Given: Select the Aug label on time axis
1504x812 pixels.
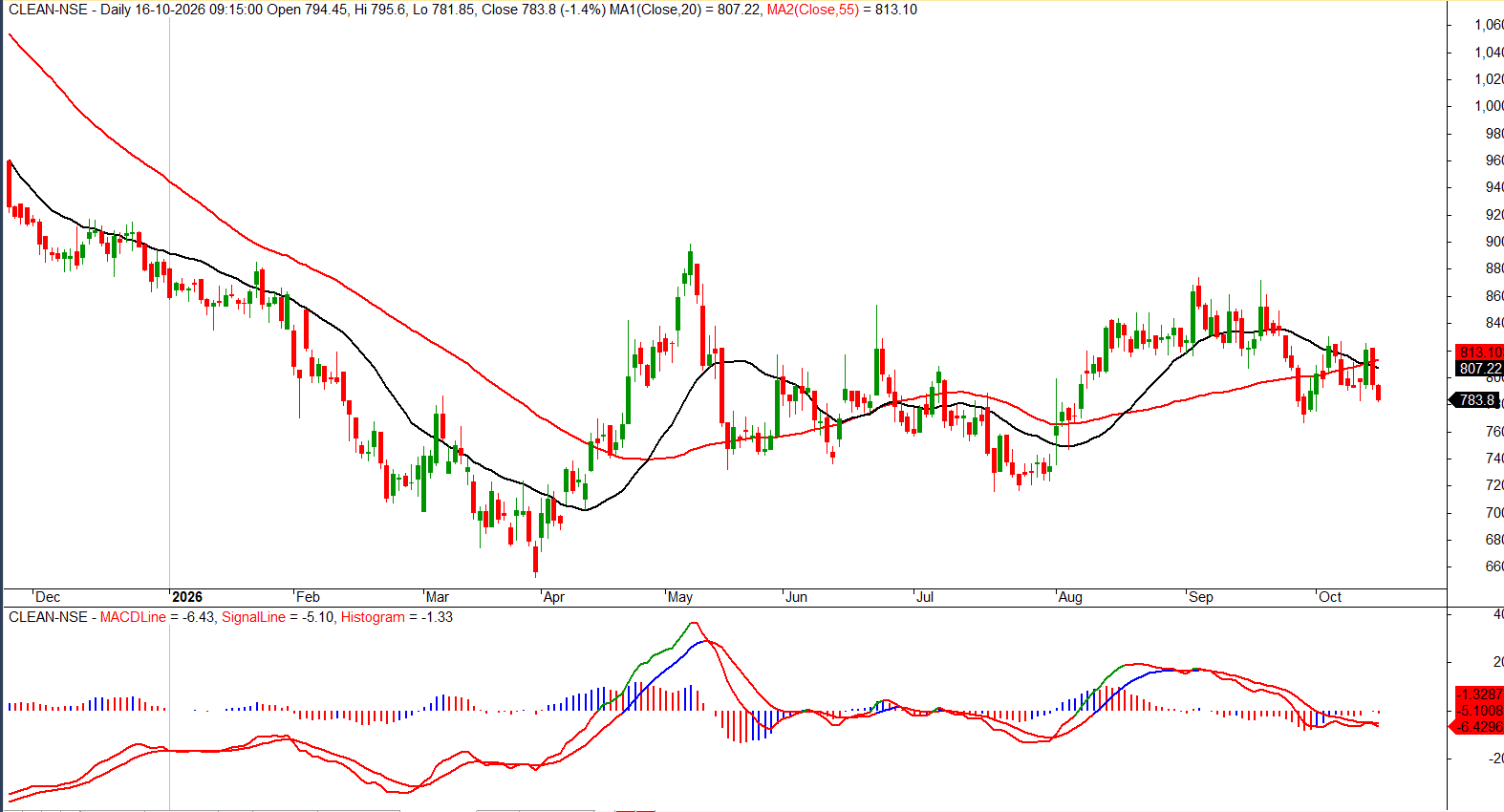Looking at the screenshot, I should click(x=1070, y=597).
